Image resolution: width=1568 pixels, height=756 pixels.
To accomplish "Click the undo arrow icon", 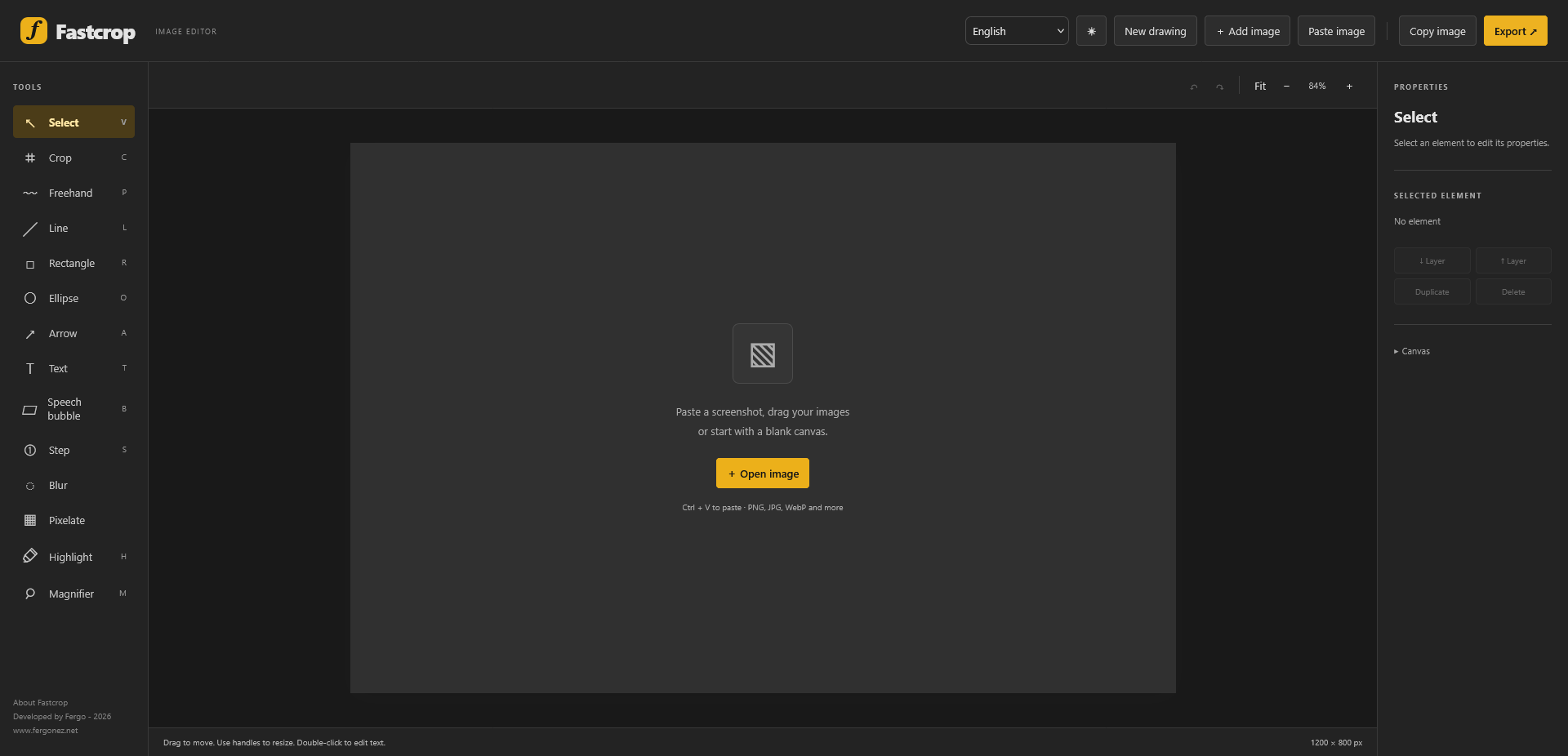I will tap(1194, 87).
